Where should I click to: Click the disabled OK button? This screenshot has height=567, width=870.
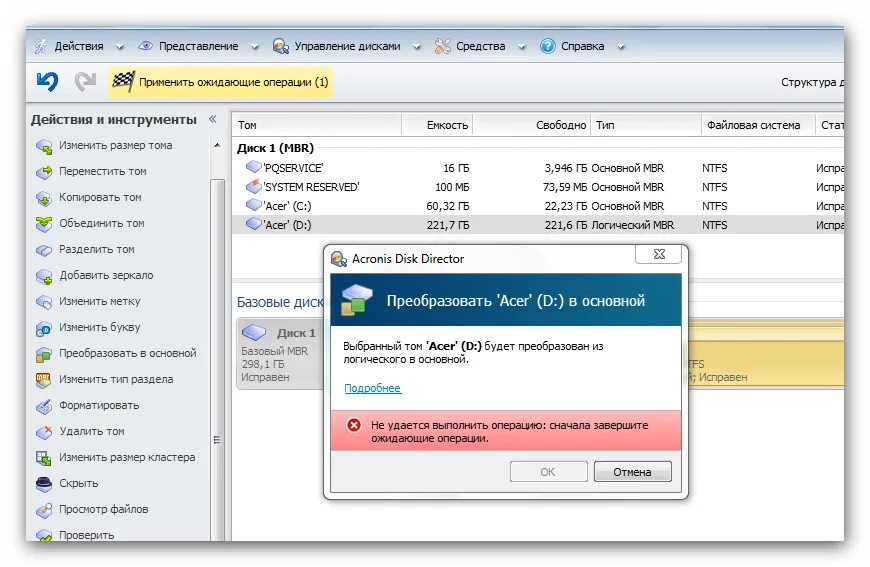548,472
